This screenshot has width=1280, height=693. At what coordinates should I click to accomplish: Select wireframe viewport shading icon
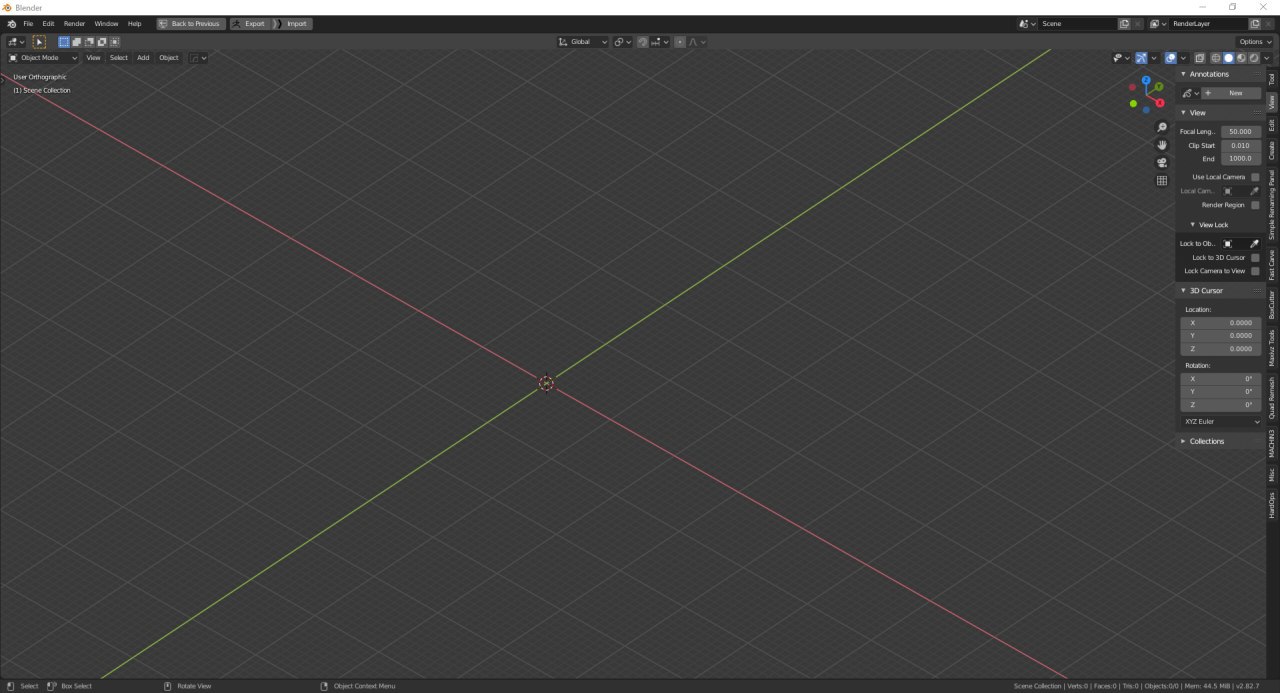[x=1217, y=58]
